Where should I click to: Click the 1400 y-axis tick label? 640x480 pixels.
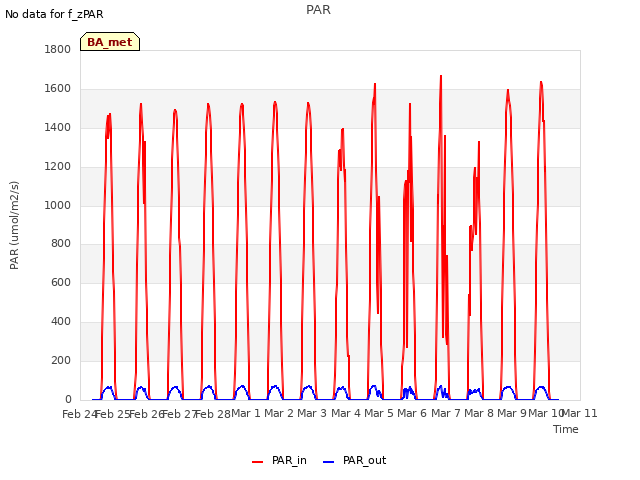[58, 128]
